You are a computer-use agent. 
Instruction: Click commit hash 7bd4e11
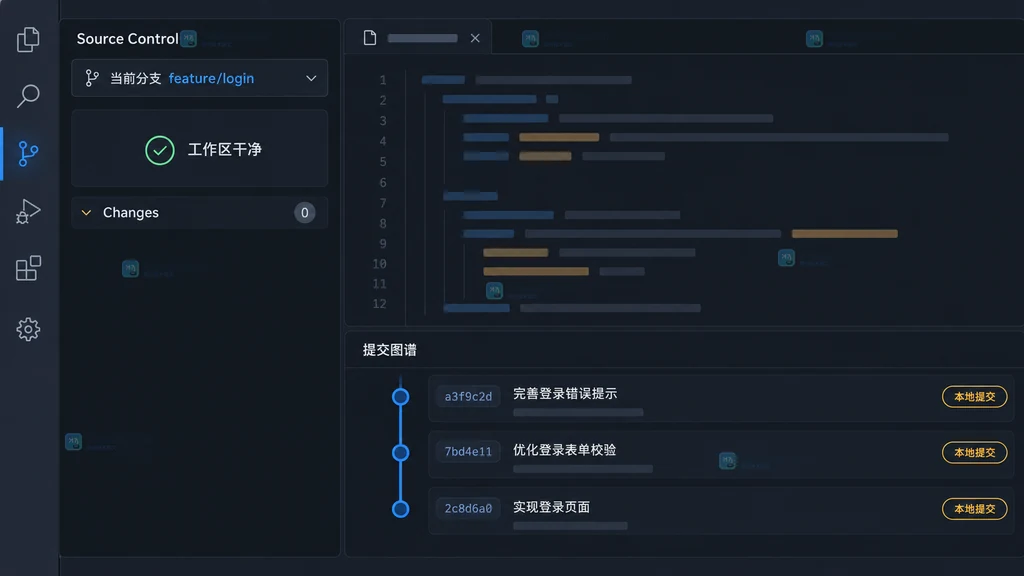[468, 452]
